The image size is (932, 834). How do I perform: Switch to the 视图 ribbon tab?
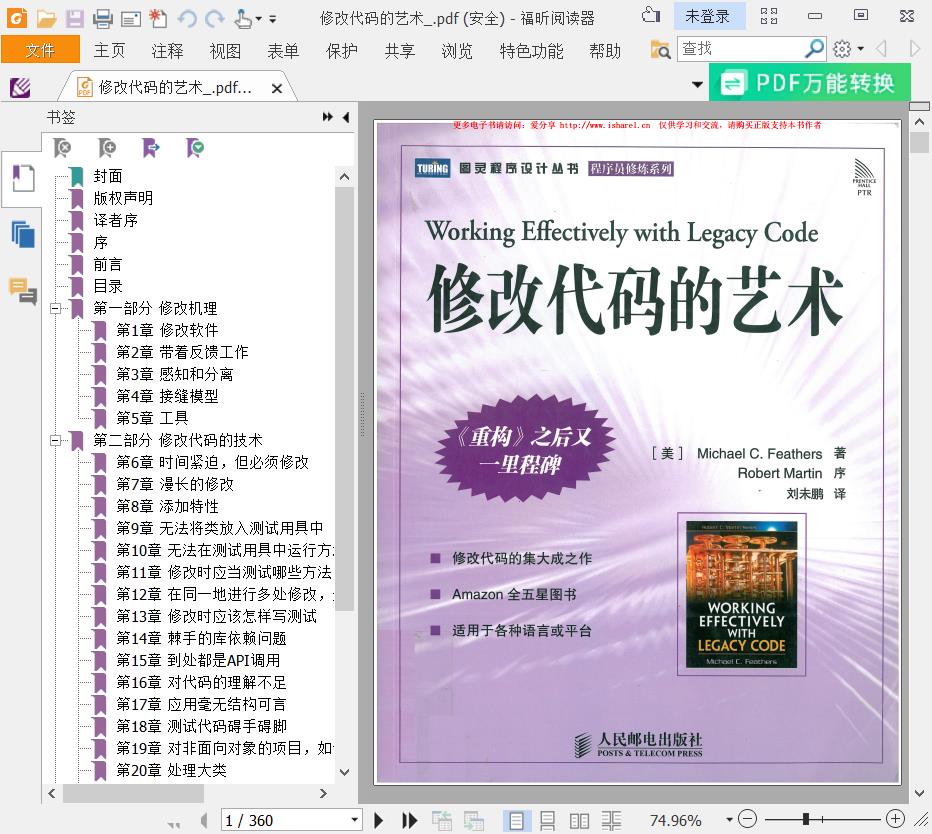point(225,51)
